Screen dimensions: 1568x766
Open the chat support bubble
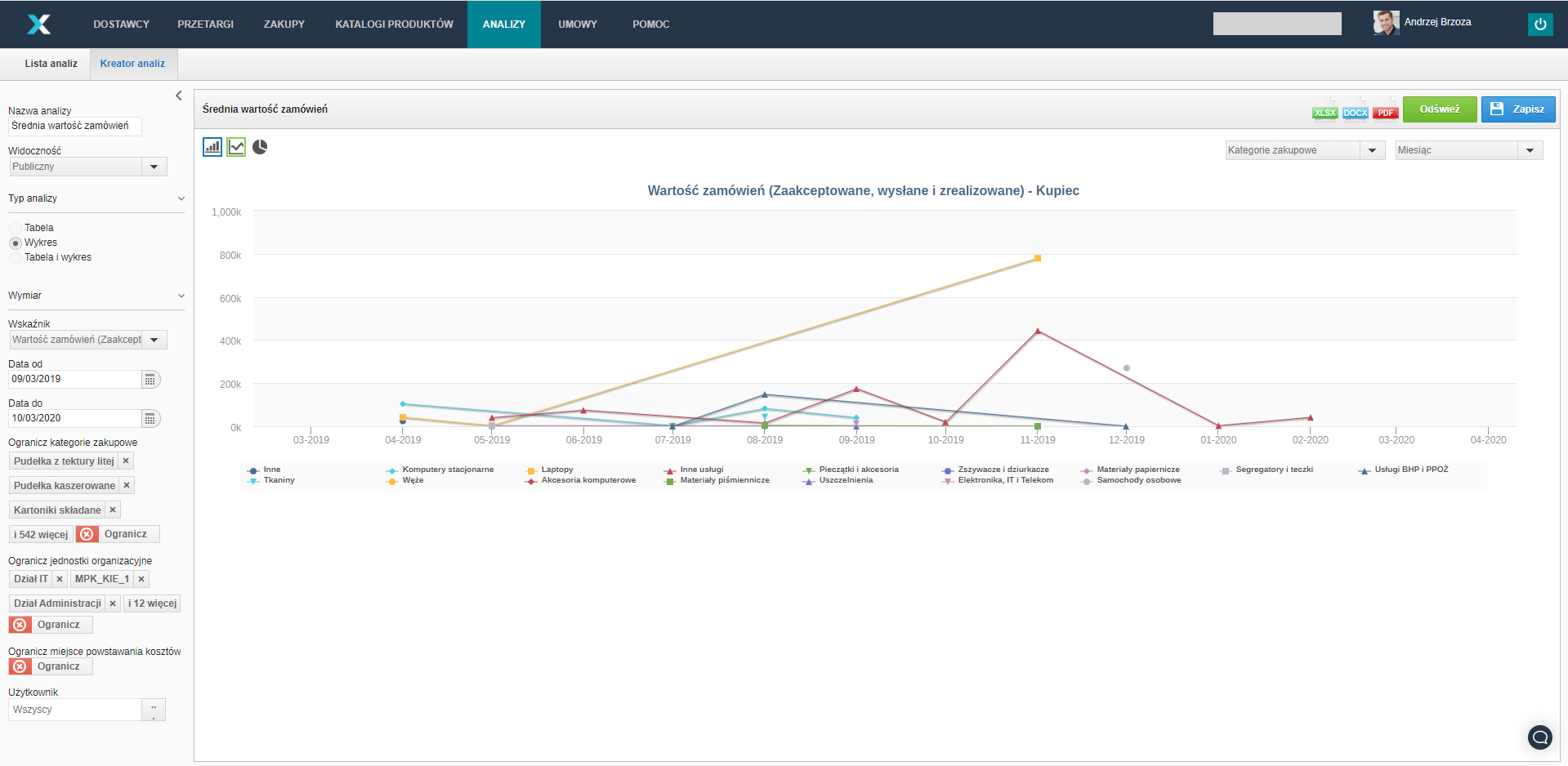pos(1539,737)
